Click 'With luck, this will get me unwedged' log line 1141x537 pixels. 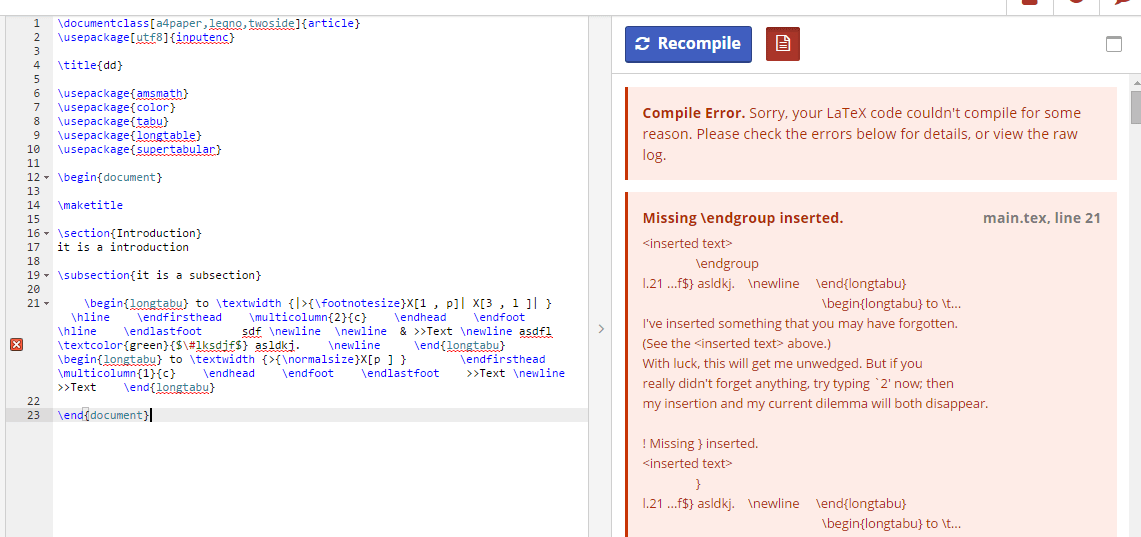coord(783,363)
